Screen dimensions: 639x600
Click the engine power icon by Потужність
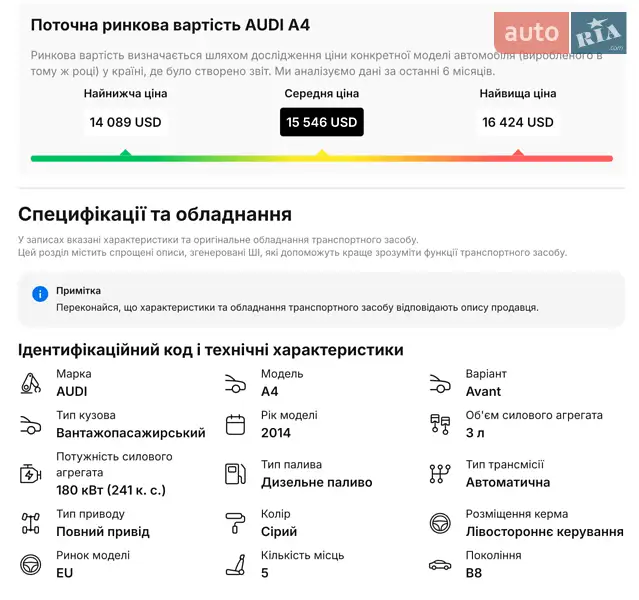tap(31, 473)
